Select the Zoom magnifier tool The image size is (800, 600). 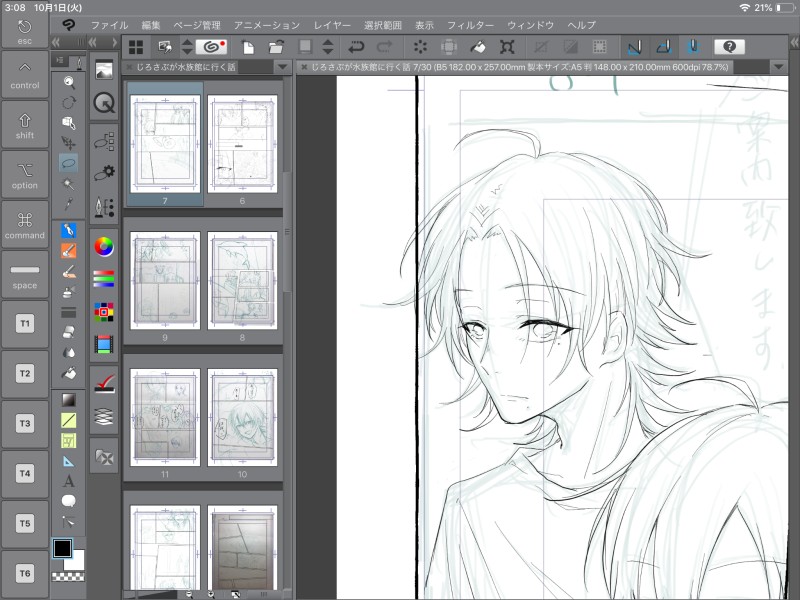click(68, 83)
